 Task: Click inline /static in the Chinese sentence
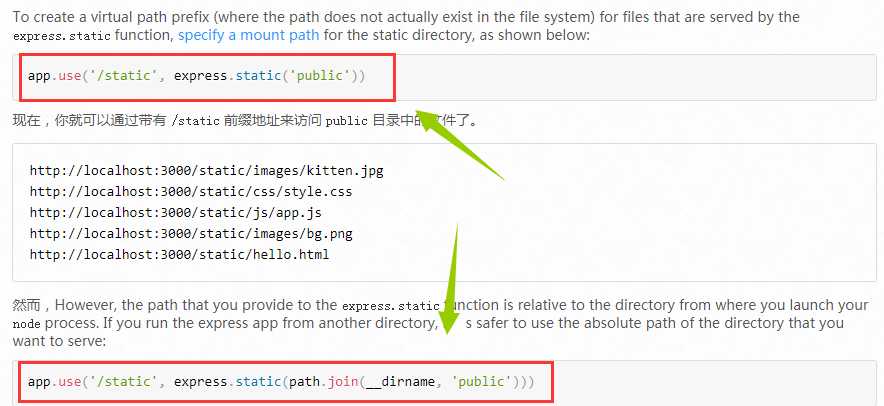[x=194, y=121]
